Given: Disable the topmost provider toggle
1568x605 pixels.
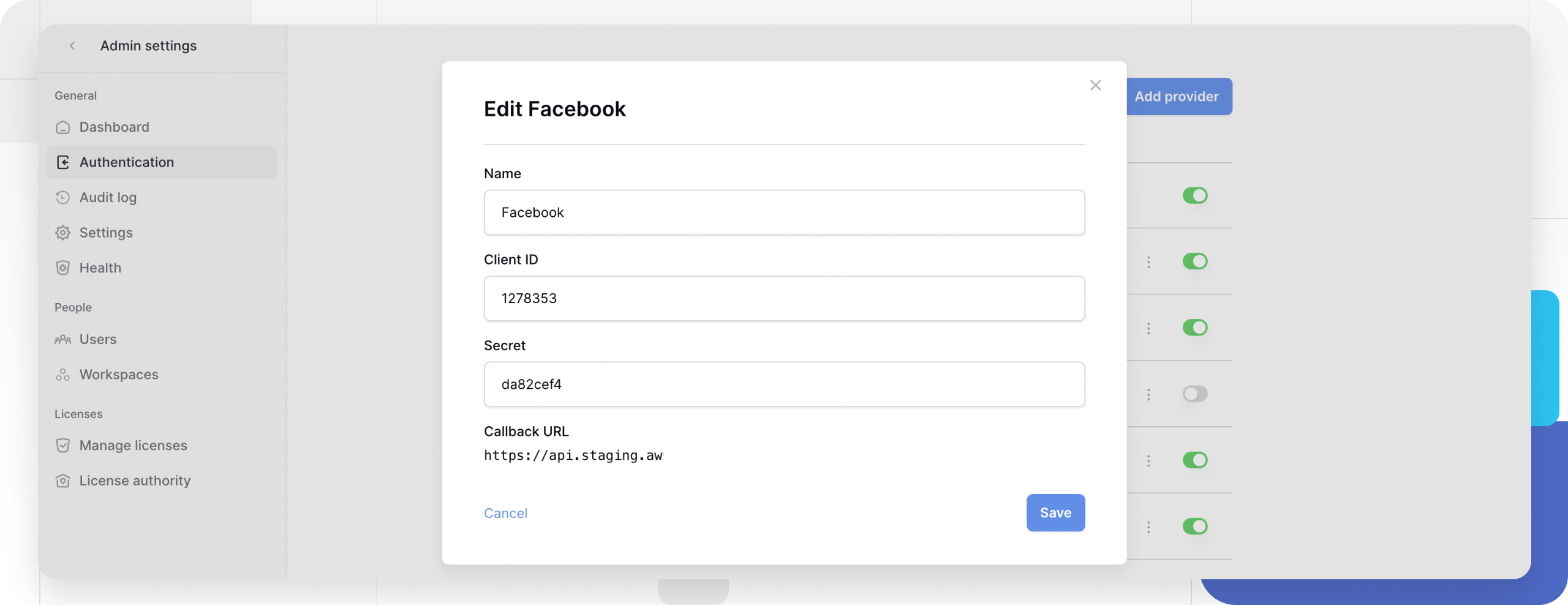Looking at the screenshot, I should 1196,195.
